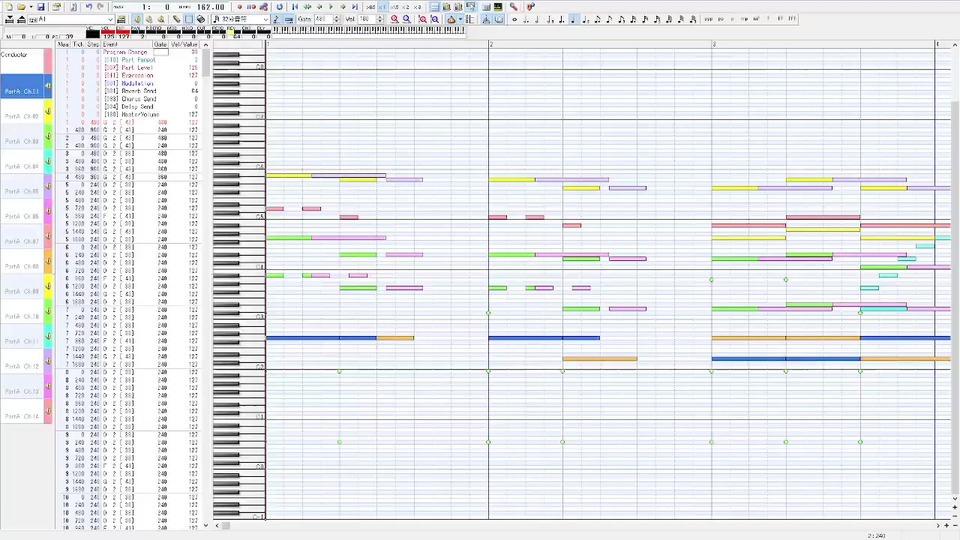Click the Gate value stepper arrows
The height and width of the screenshot is (540, 960).
coord(337,19)
